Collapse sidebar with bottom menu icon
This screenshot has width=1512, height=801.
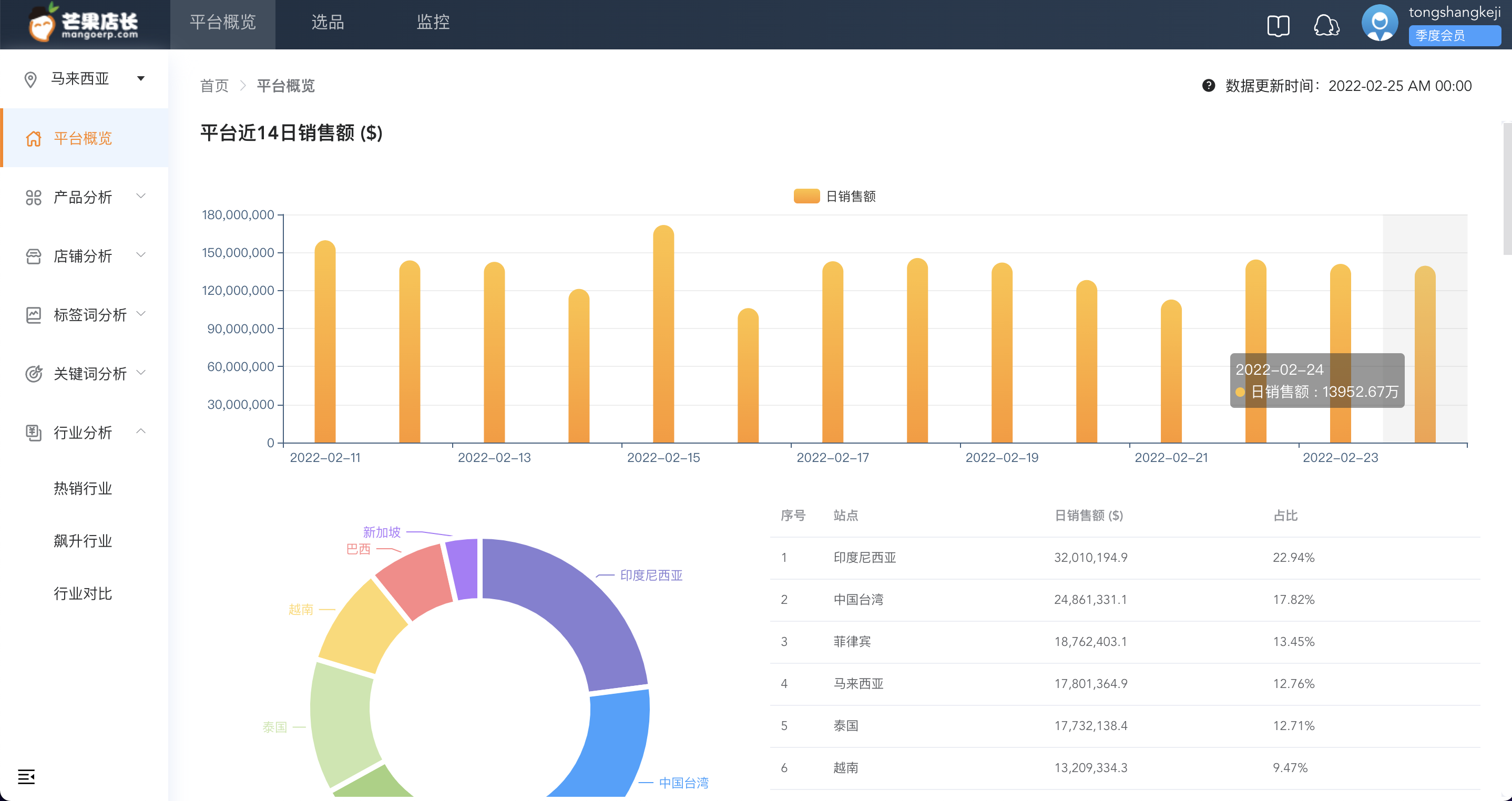pyautogui.click(x=26, y=777)
